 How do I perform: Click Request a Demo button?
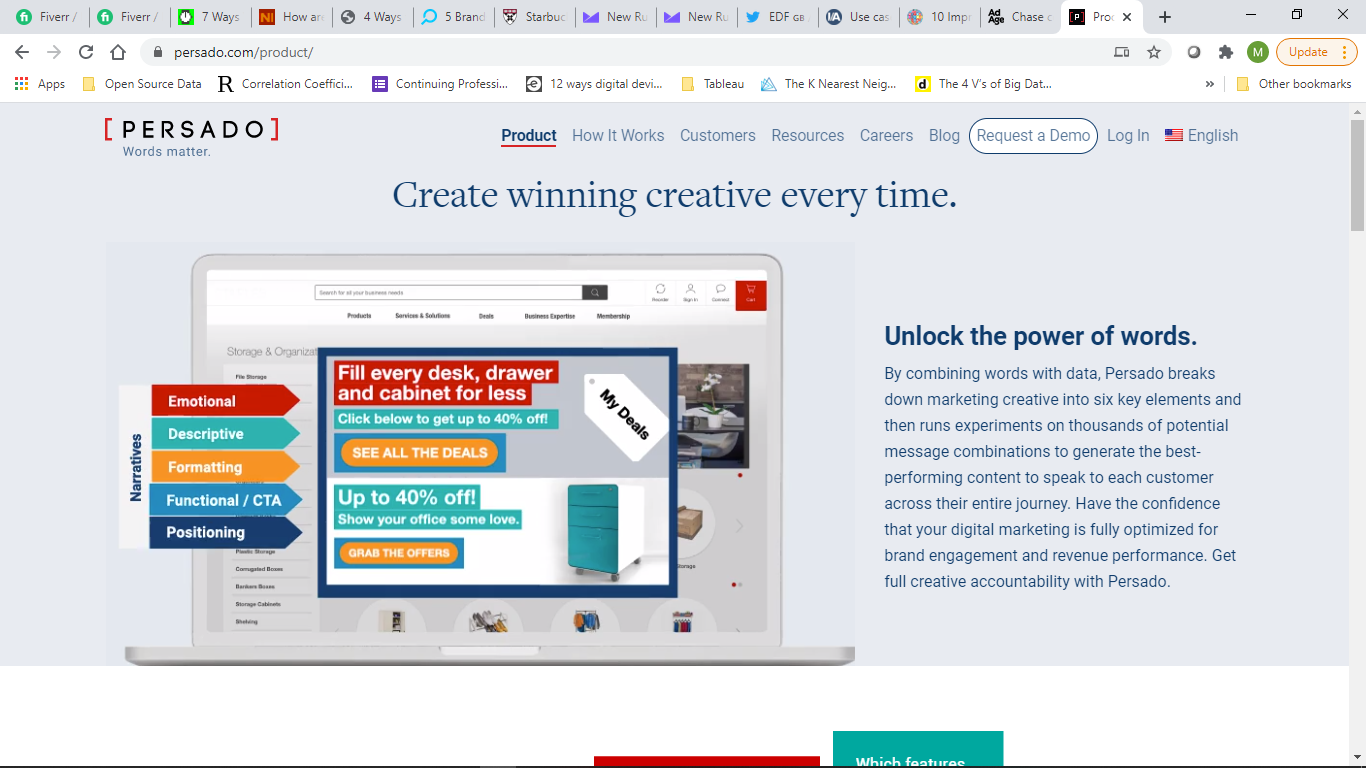pos(1033,135)
